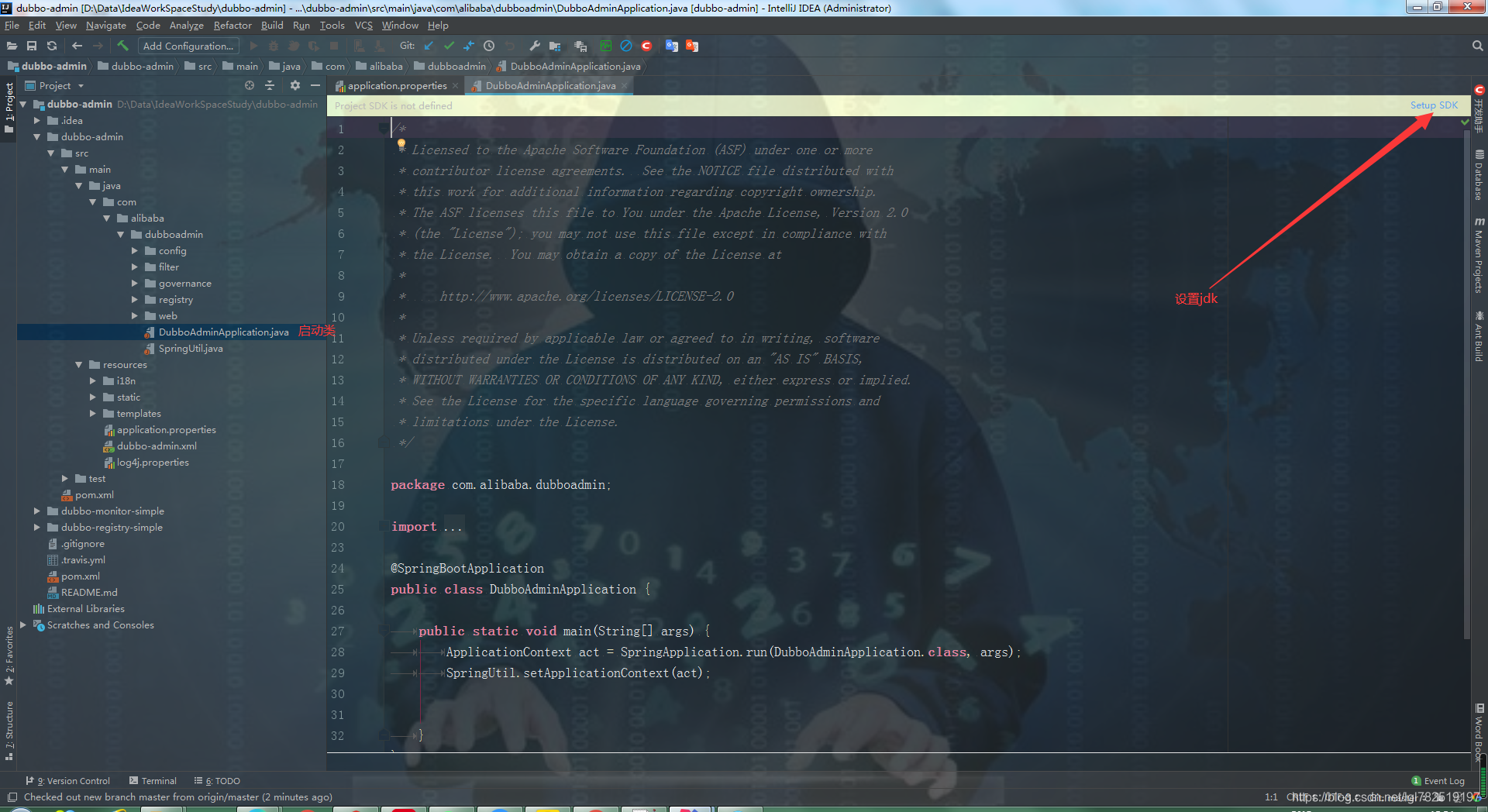Expand the config package folder
This screenshot has height=812, width=1488.
135,250
